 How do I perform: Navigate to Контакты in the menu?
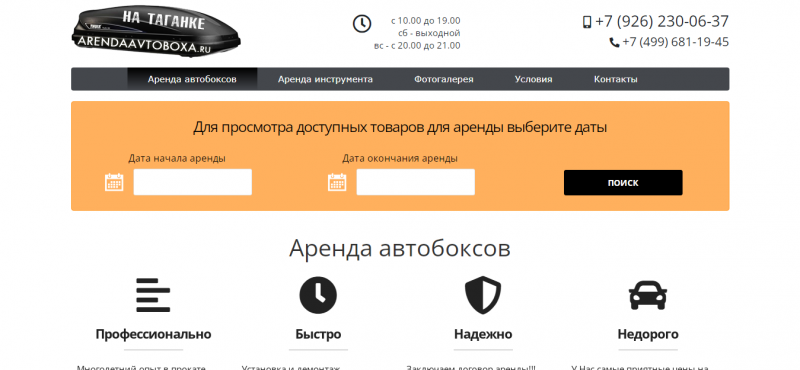click(x=615, y=79)
